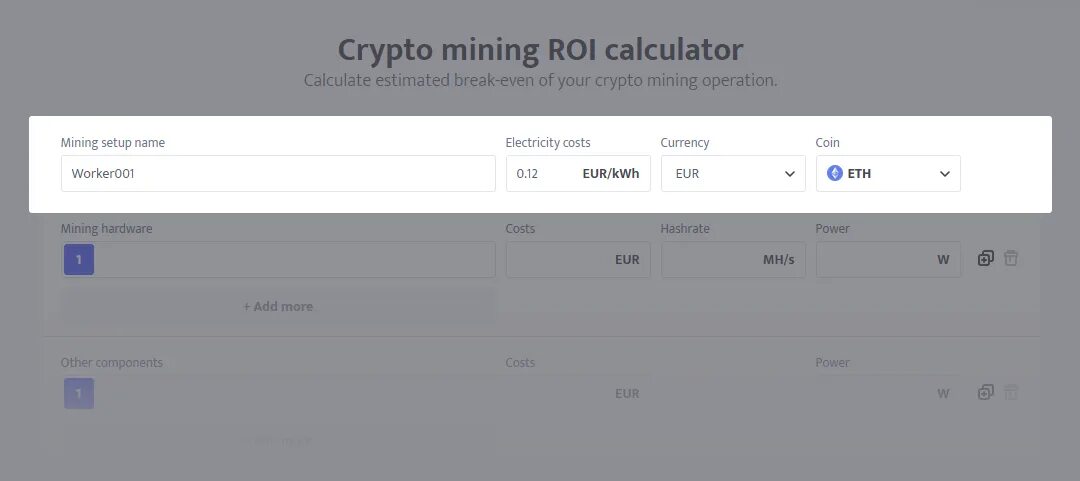Duplicate the Mining hardware row

(x=985, y=258)
